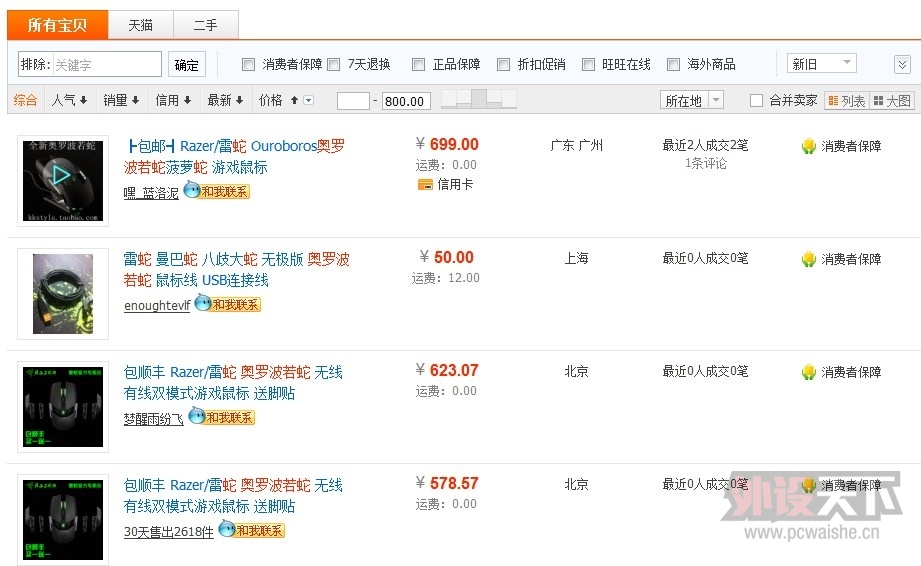Click the 上海 location text
This screenshot has height=566, width=921.
[x=576, y=258]
